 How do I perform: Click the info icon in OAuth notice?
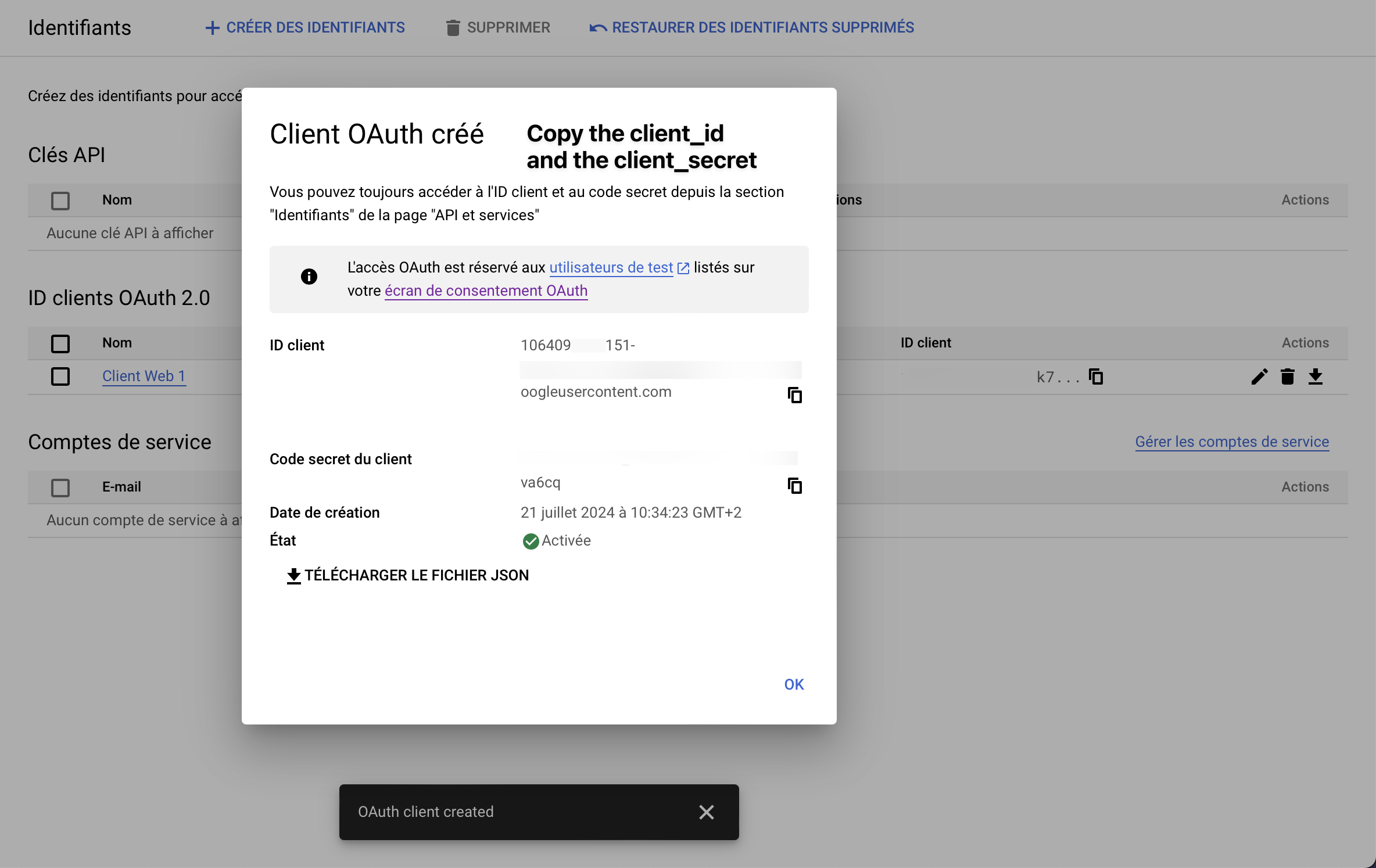[x=309, y=277]
